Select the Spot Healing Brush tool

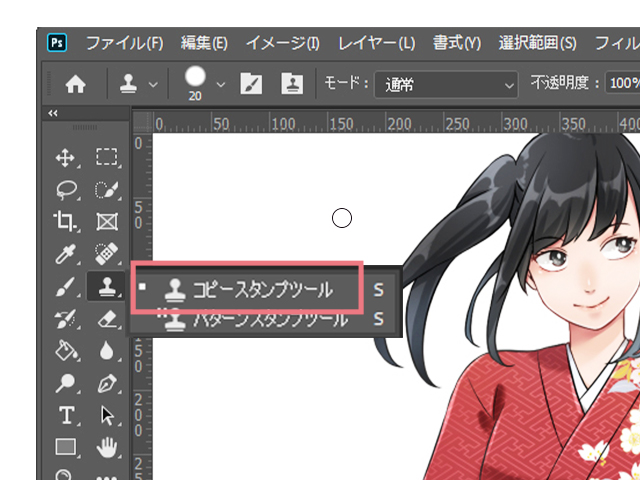[107, 254]
